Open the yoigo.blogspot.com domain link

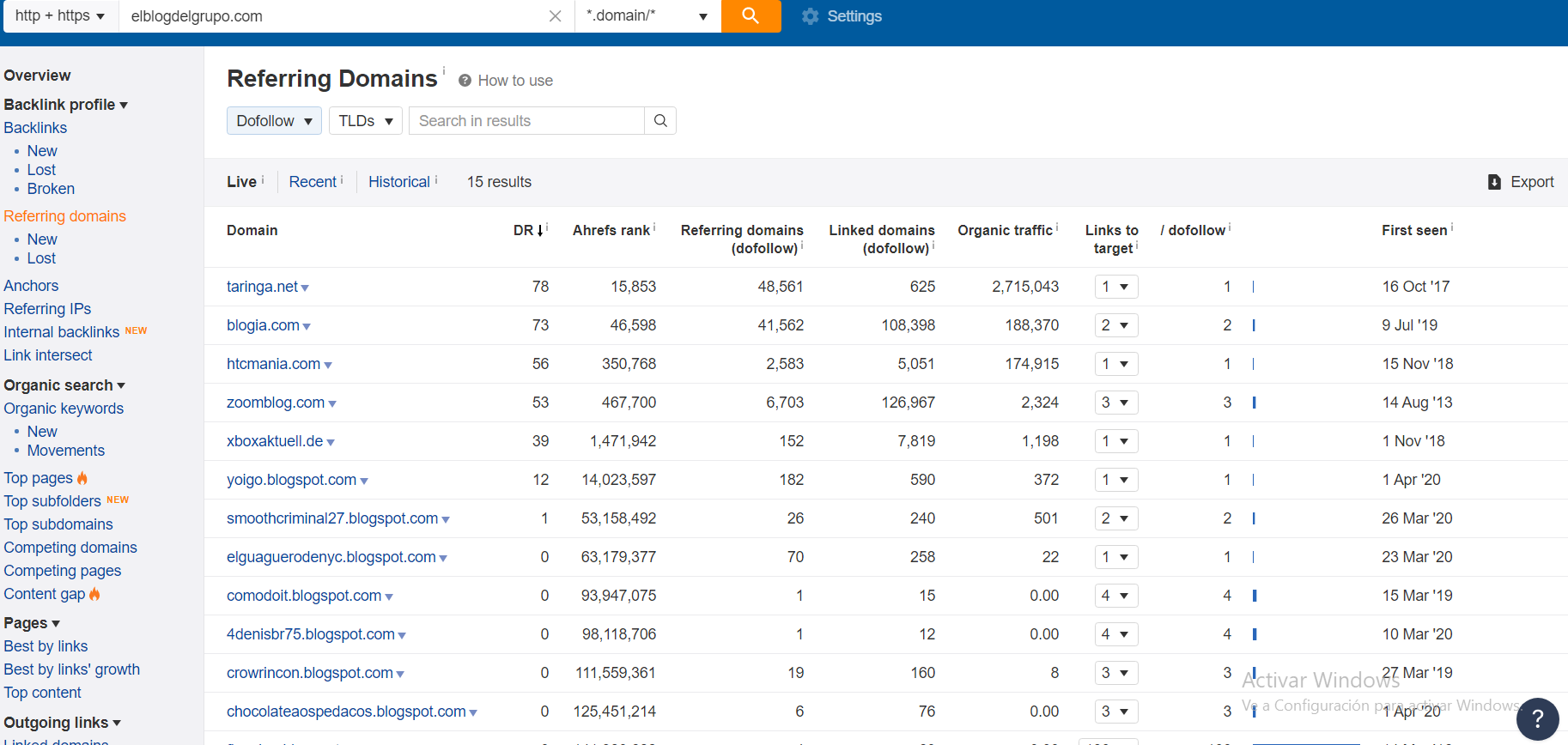(291, 480)
